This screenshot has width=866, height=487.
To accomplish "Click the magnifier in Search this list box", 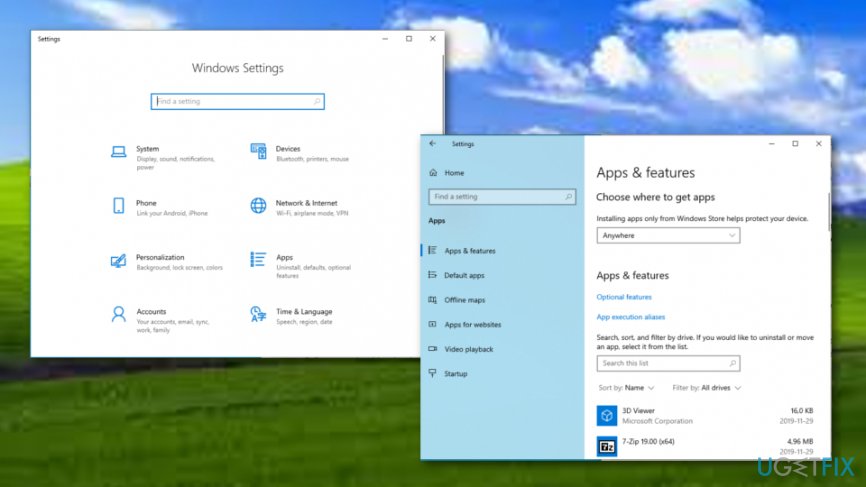I will [x=732, y=363].
